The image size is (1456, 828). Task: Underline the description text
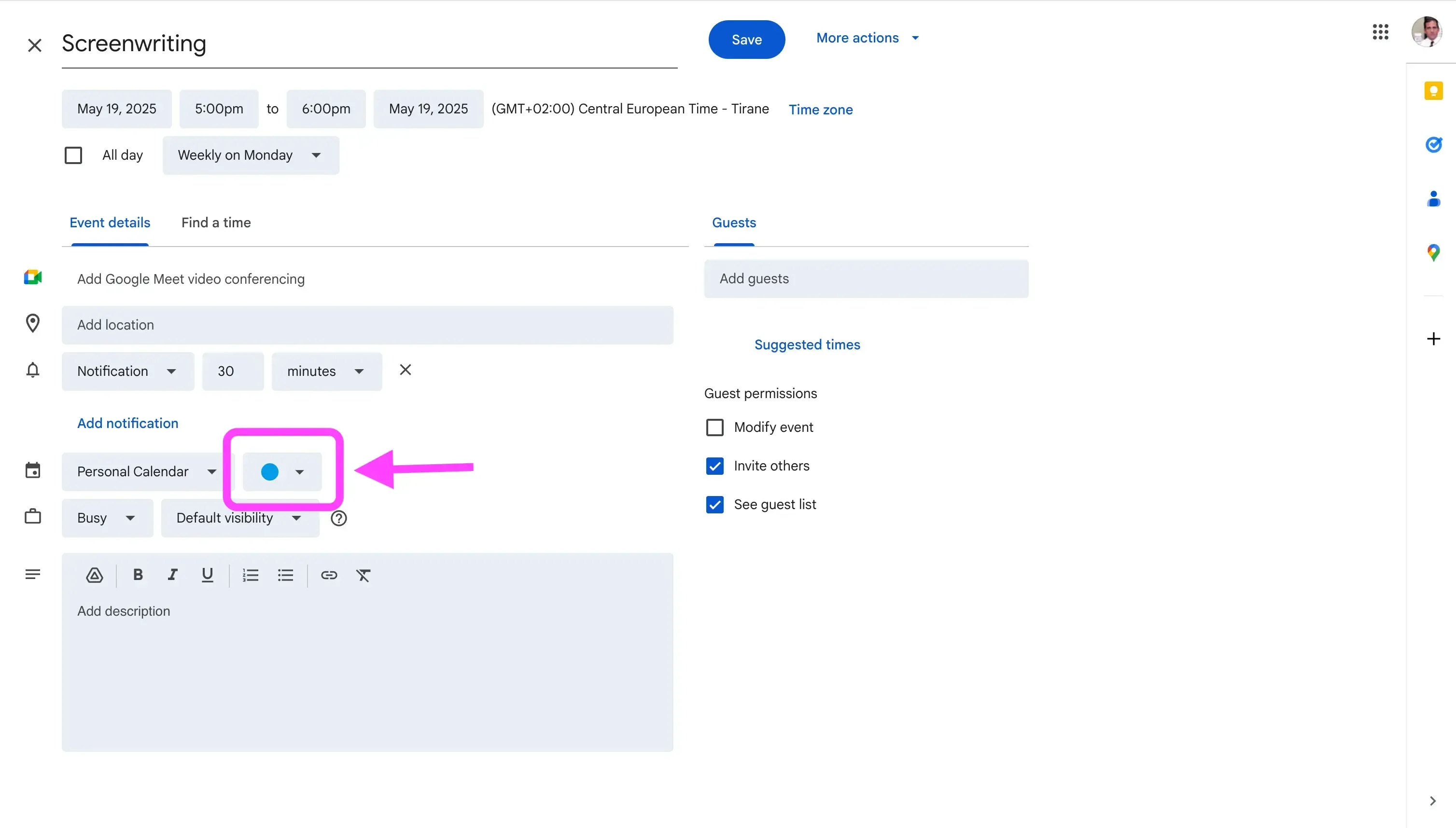coord(207,575)
